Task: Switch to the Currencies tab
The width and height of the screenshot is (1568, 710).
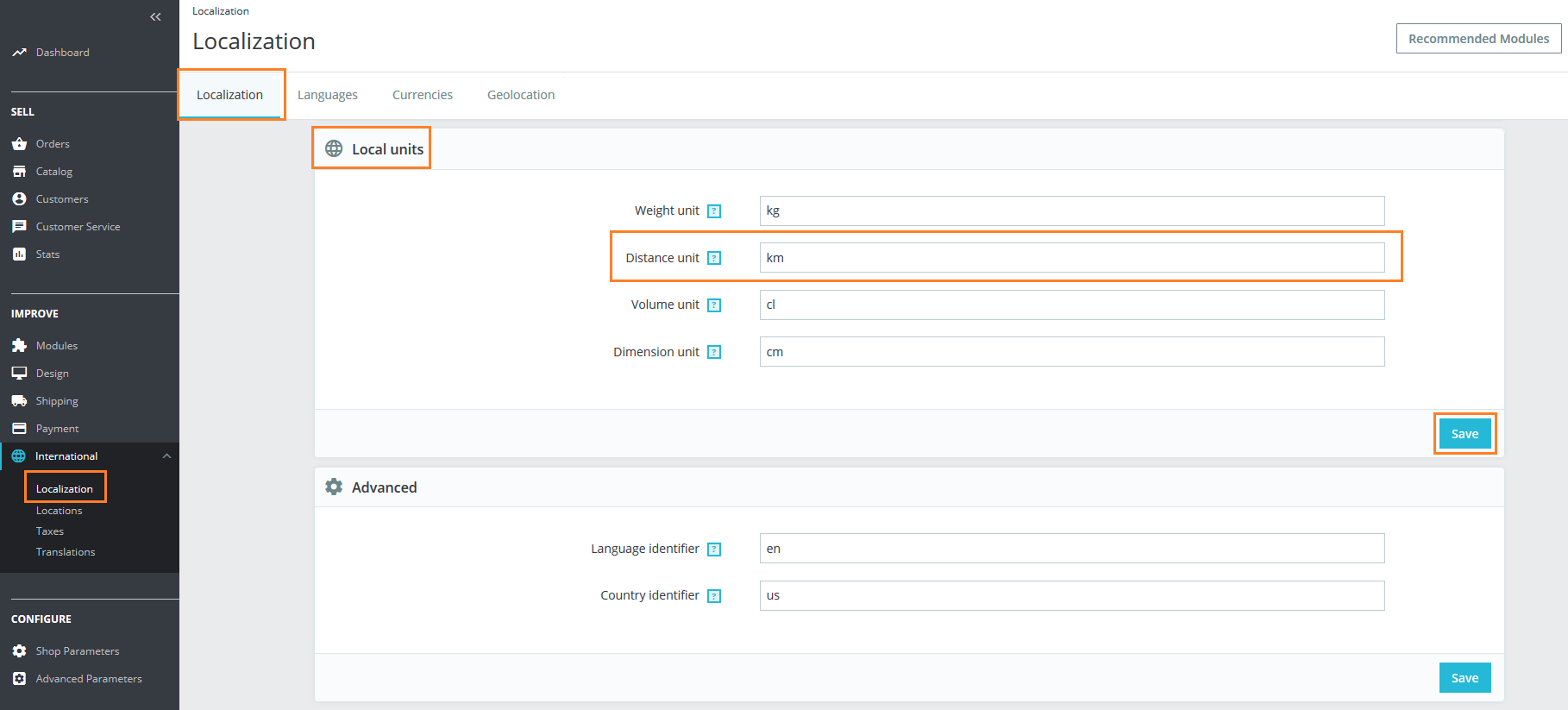Action: tap(422, 95)
